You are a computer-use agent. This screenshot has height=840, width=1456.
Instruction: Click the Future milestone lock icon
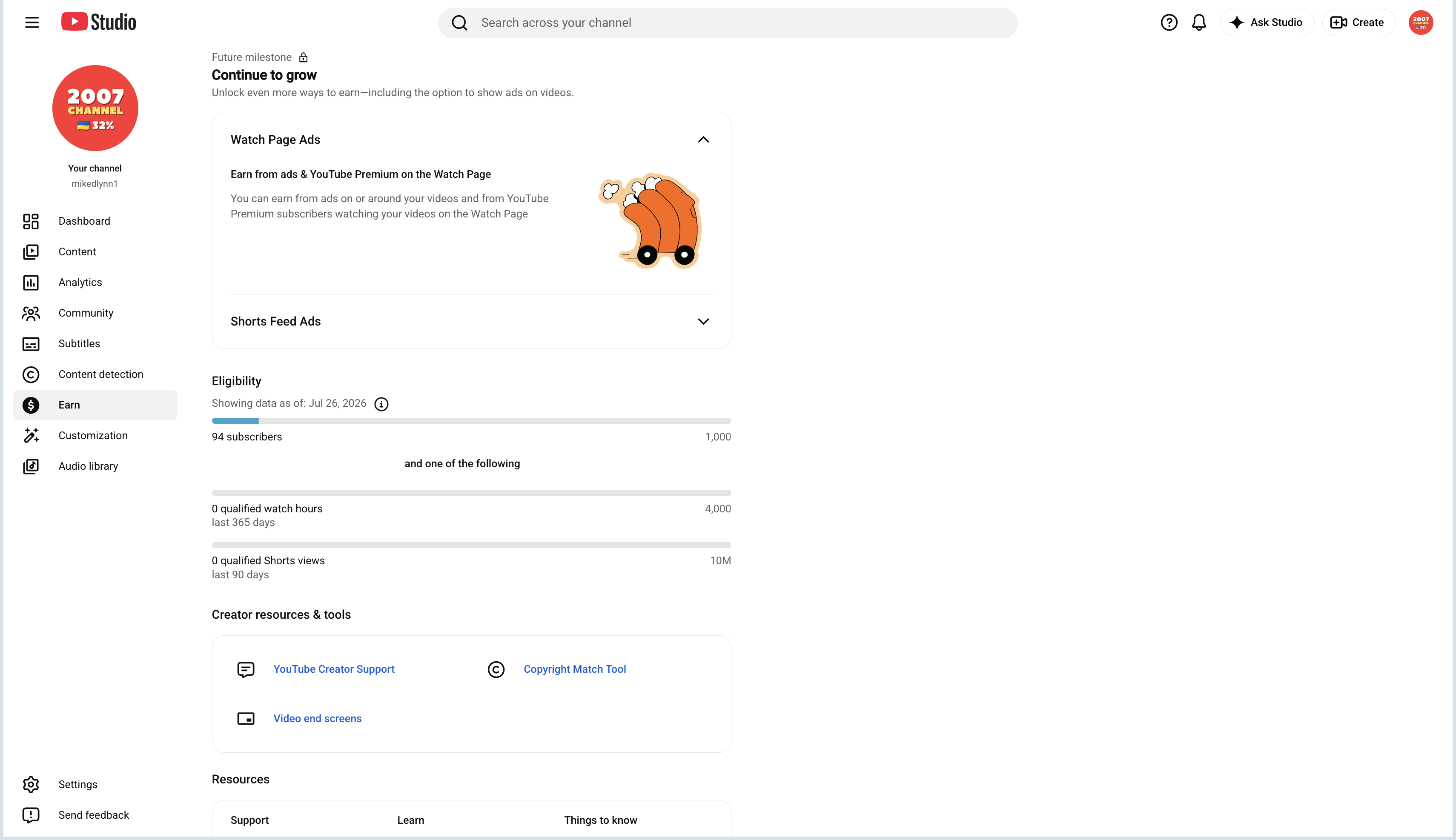click(x=304, y=57)
